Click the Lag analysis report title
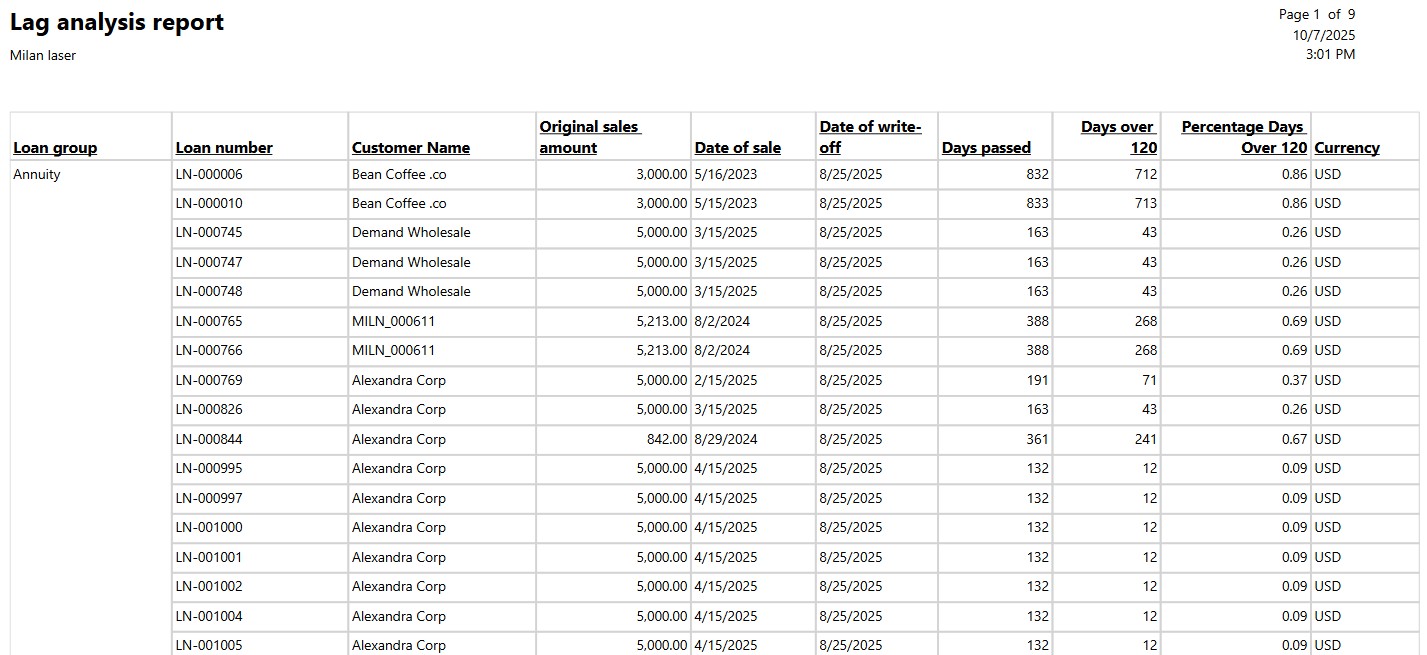 coord(117,22)
